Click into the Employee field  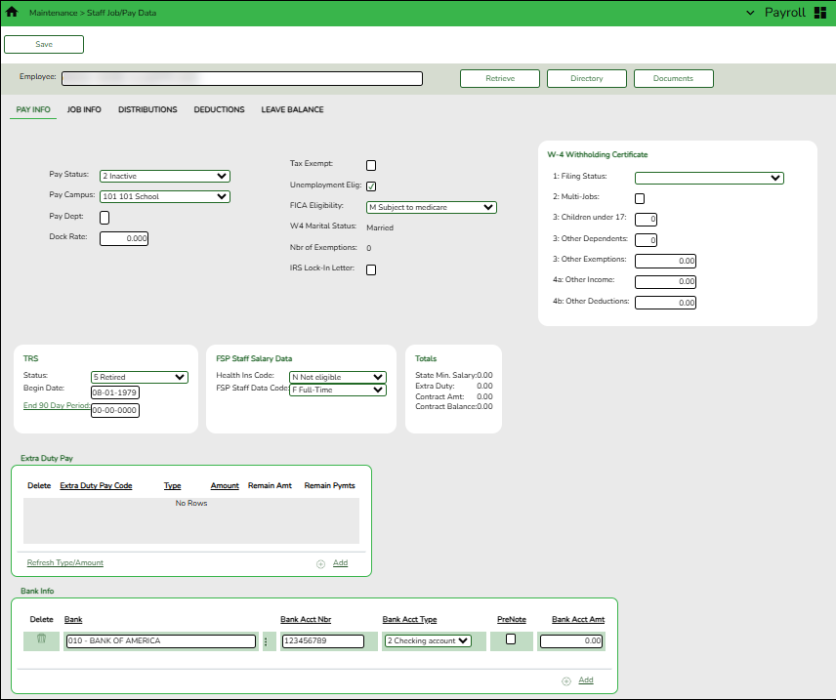(242, 78)
